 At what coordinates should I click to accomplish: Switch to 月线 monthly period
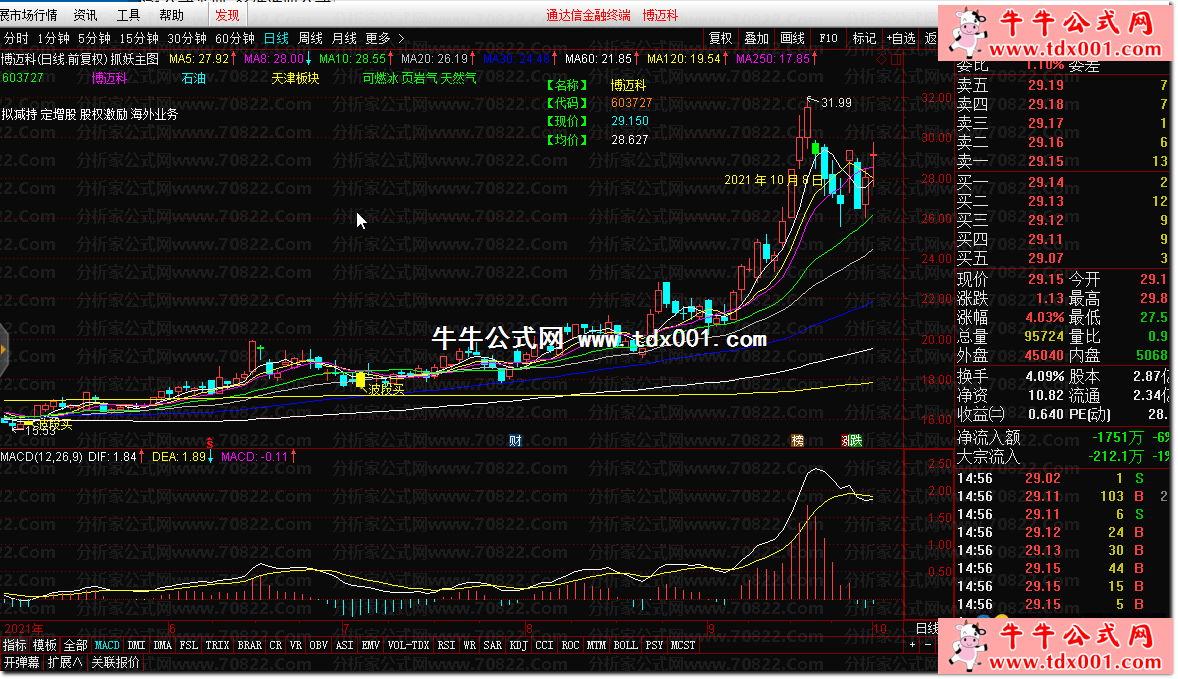[x=344, y=38]
